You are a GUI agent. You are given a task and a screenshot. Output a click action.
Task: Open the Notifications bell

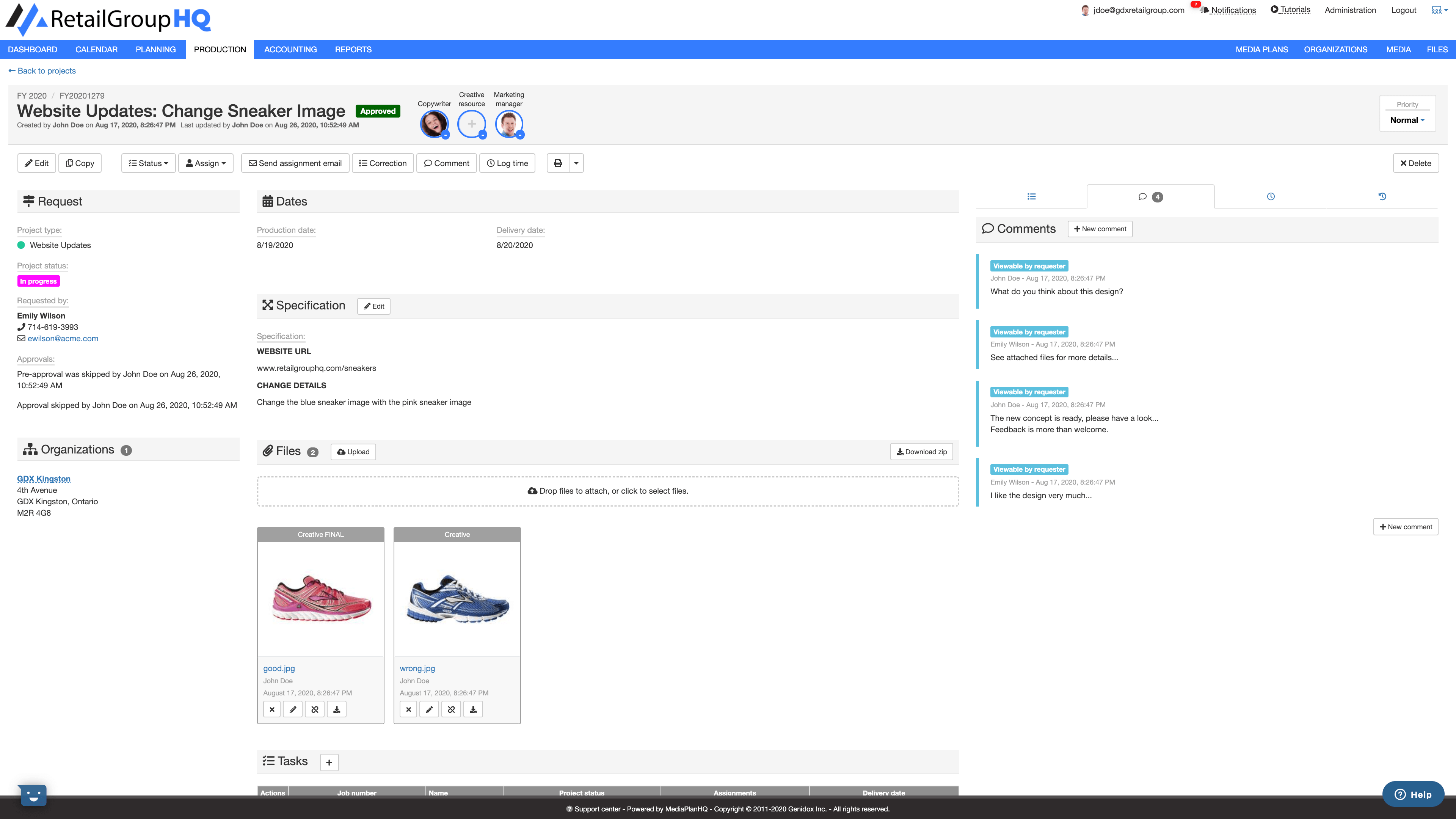1205,10
